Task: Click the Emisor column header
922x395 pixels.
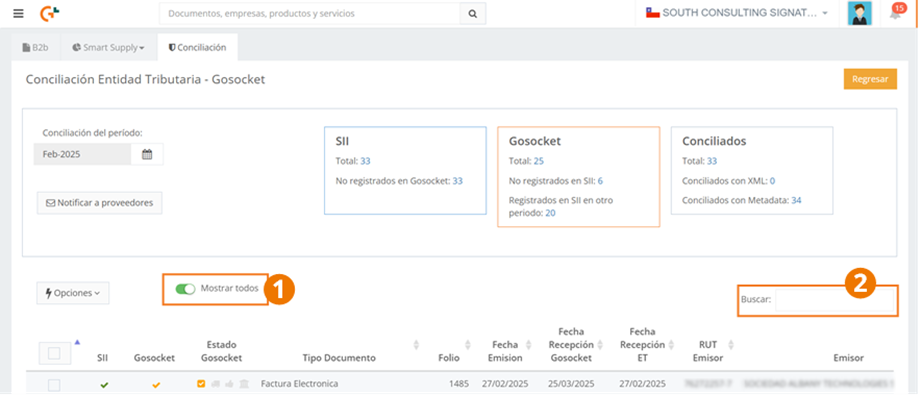Action: (x=848, y=358)
